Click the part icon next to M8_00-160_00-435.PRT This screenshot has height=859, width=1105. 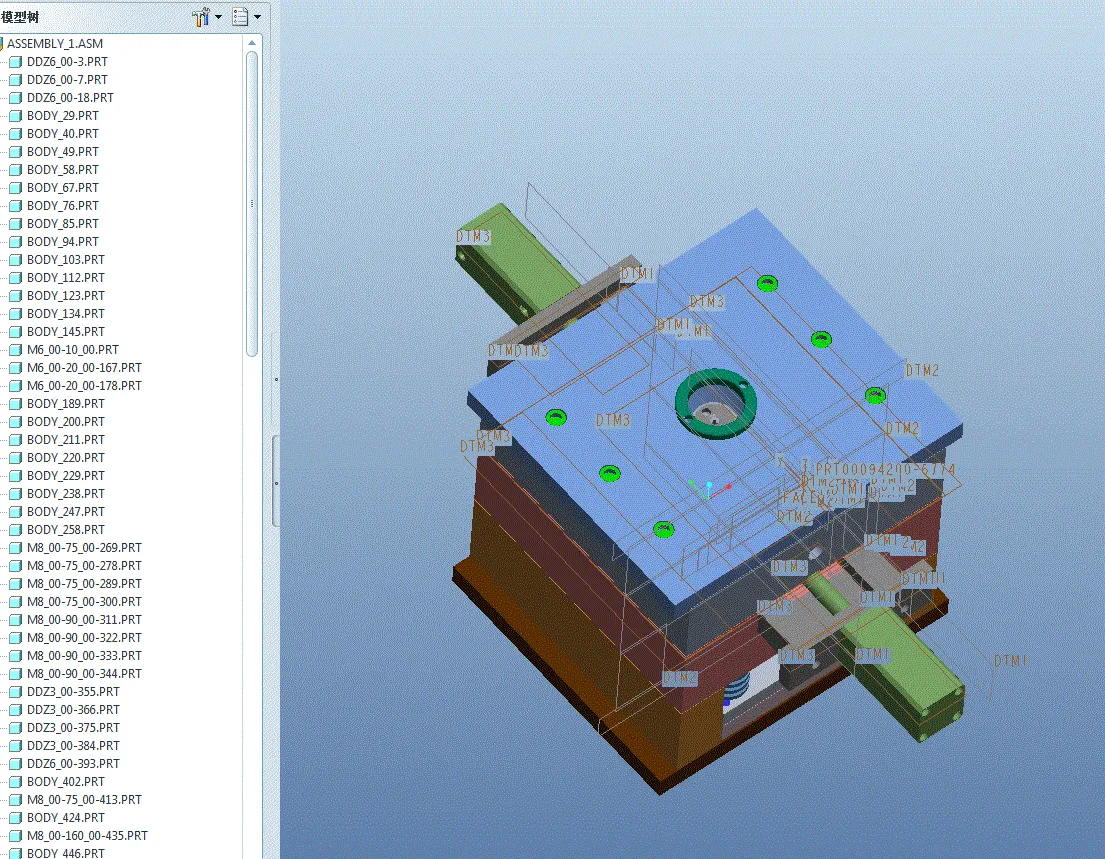(15, 835)
